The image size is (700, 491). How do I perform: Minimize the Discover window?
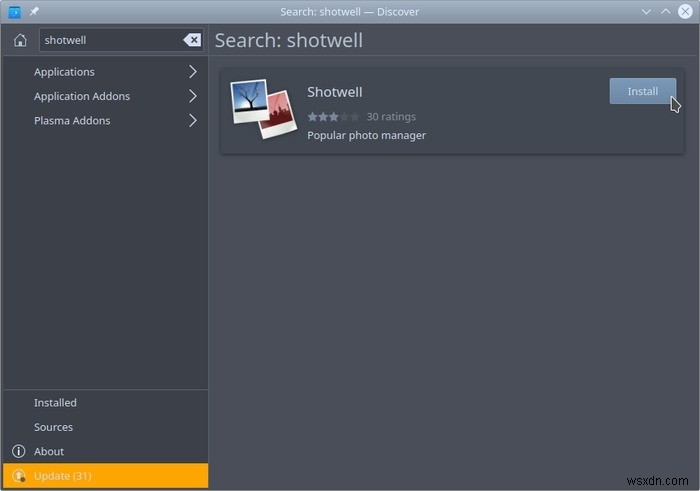[x=646, y=12]
